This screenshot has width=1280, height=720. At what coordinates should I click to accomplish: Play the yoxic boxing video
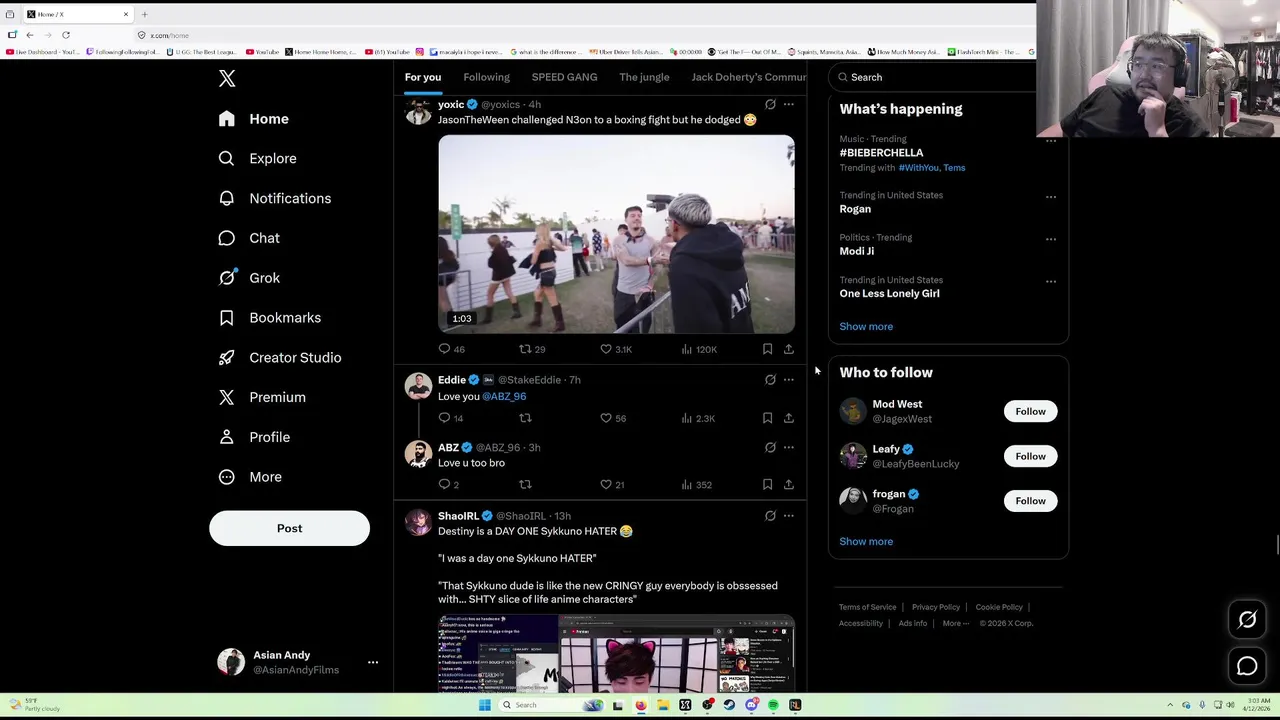[x=616, y=234]
